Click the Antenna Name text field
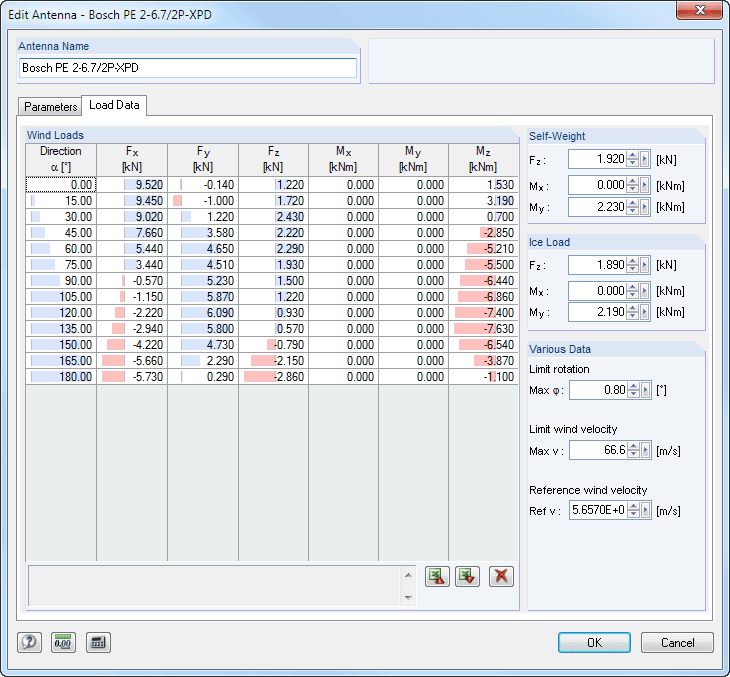This screenshot has width=730, height=677. click(188, 68)
